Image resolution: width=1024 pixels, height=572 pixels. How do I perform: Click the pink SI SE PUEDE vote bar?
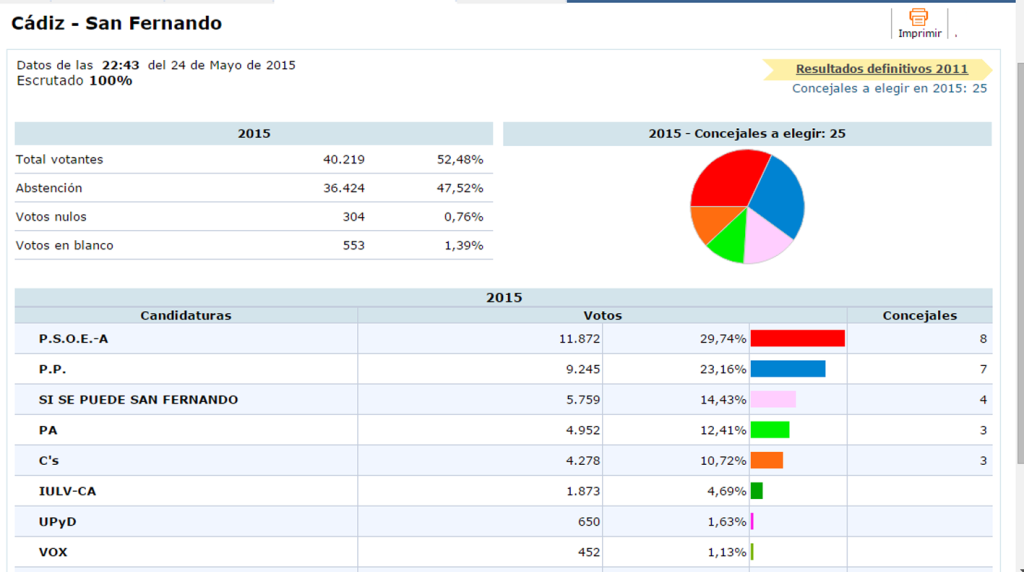[772, 400]
